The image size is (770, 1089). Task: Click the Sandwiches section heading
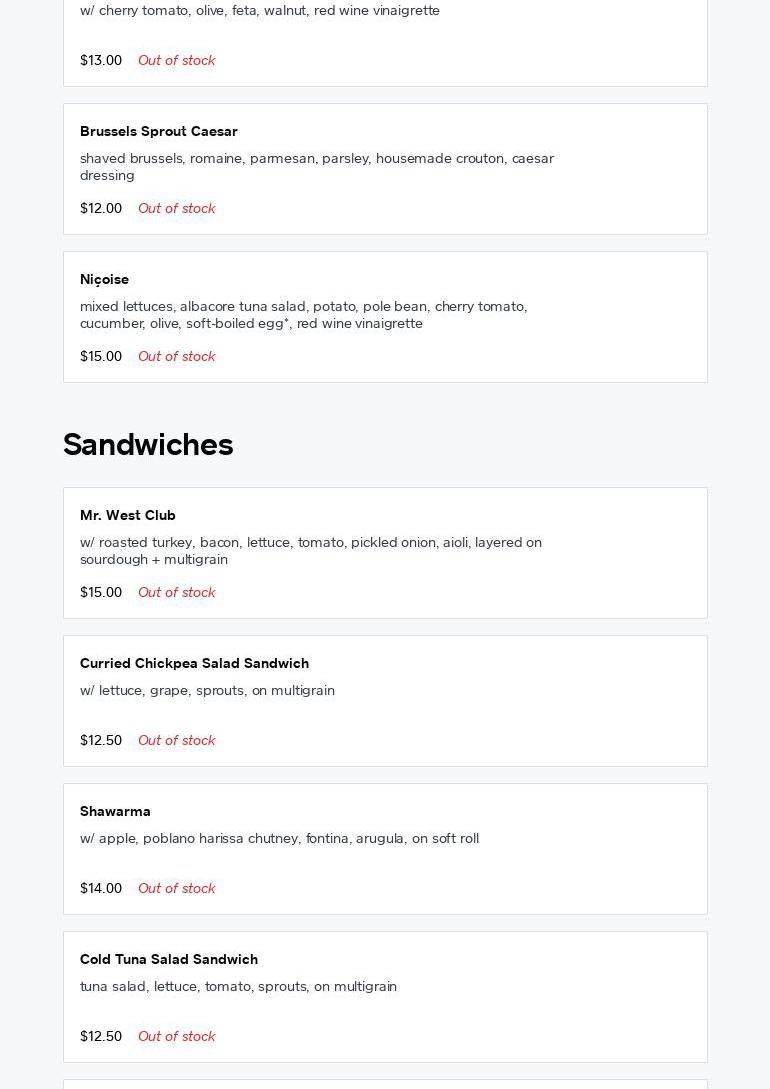pos(148,444)
